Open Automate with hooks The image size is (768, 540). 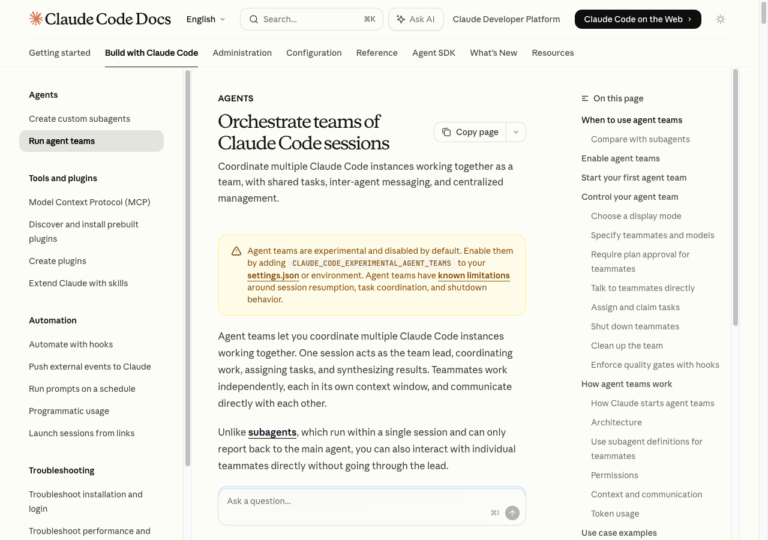pos(71,344)
